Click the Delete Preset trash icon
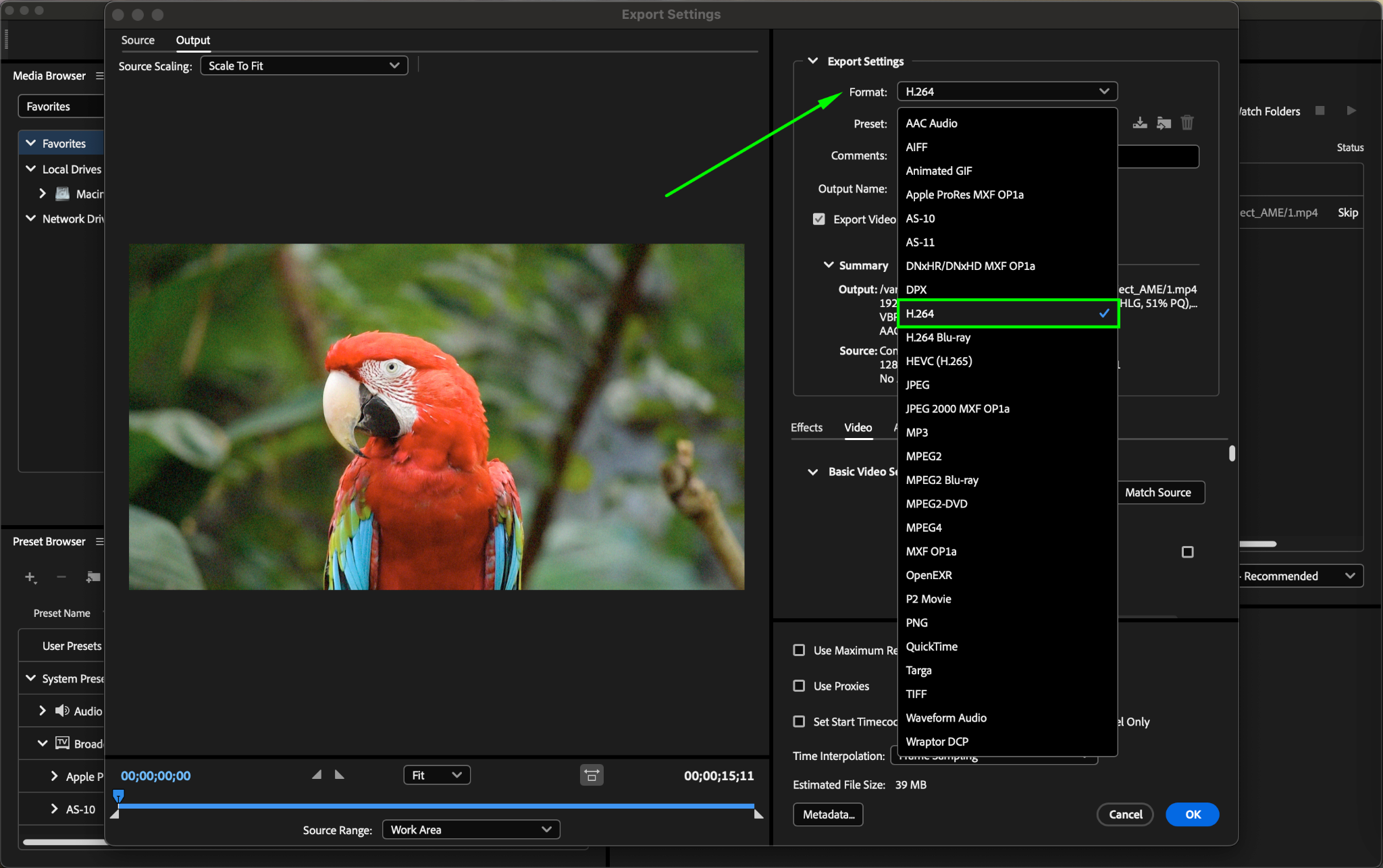Viewport: 1383px width, 868px height. click(x=1187, y=123)
